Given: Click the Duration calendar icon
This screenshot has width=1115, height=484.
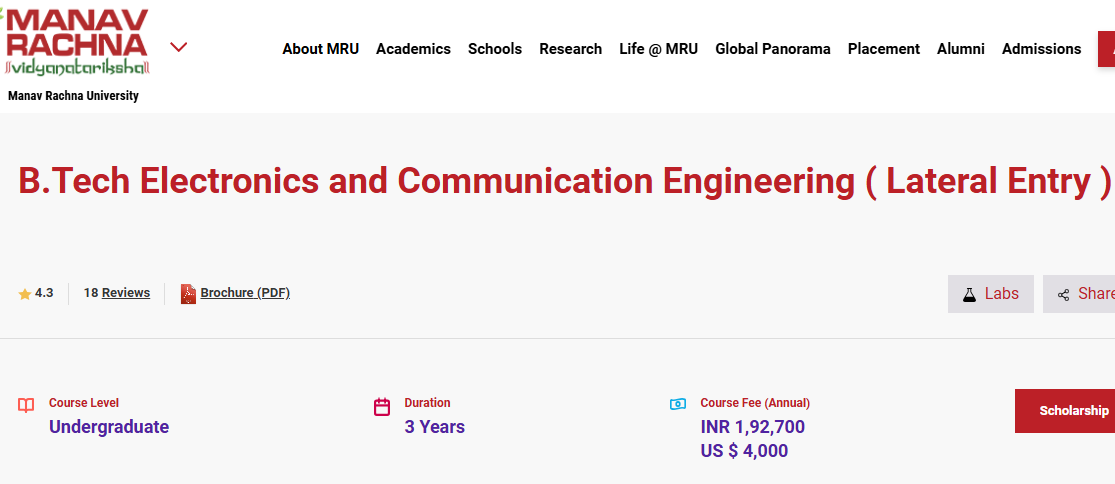Looking at the screenshot, I should pos(382,406).
